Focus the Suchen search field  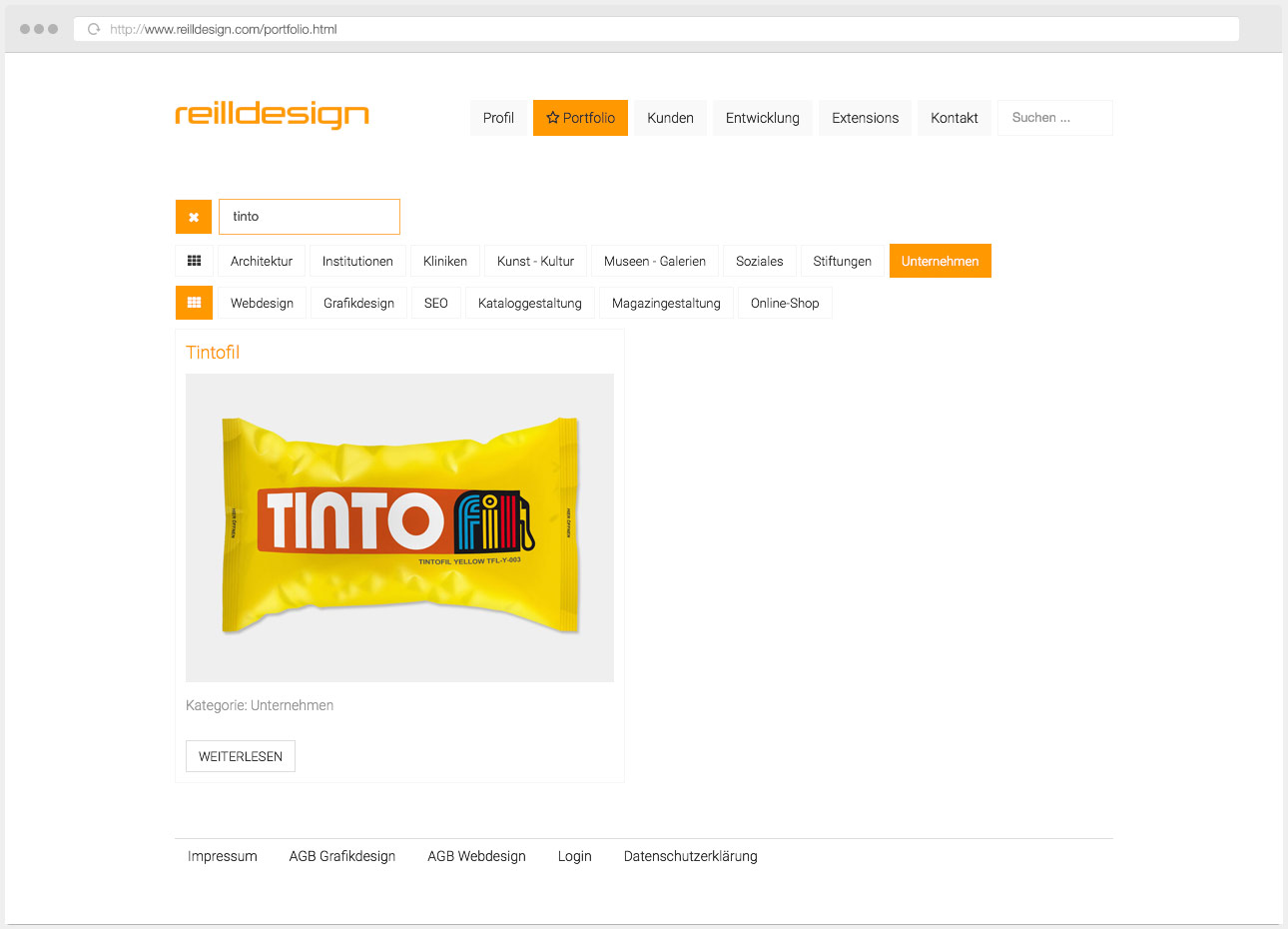point(1054,118)
